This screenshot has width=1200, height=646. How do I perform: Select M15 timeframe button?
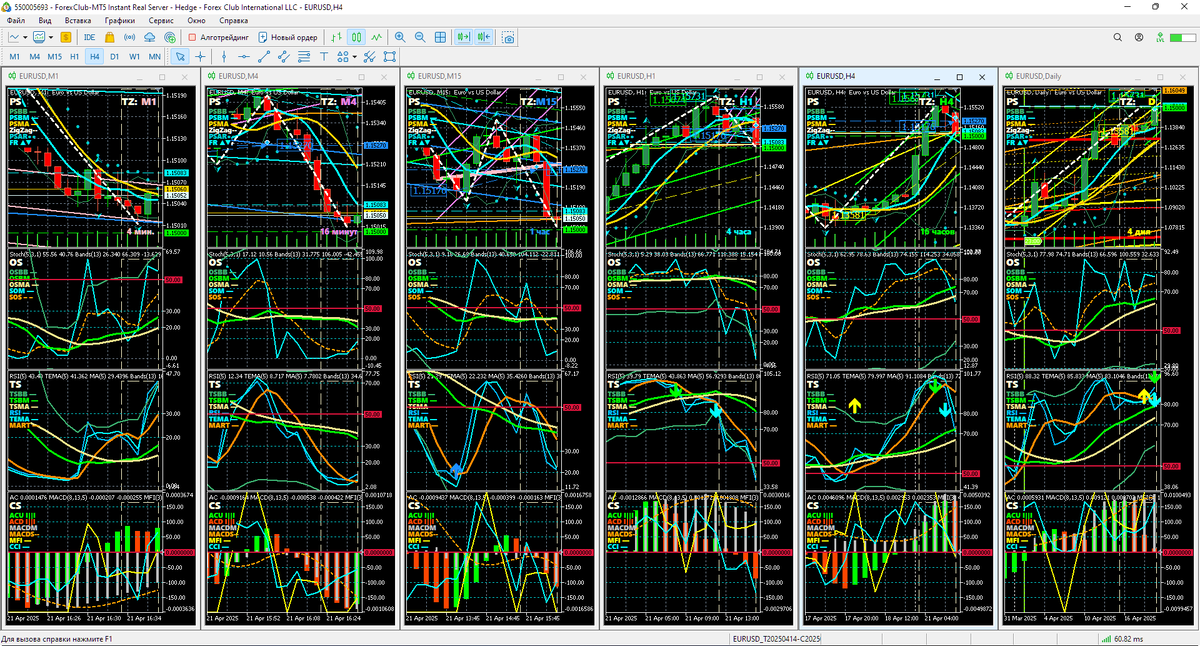click(55, 57)
